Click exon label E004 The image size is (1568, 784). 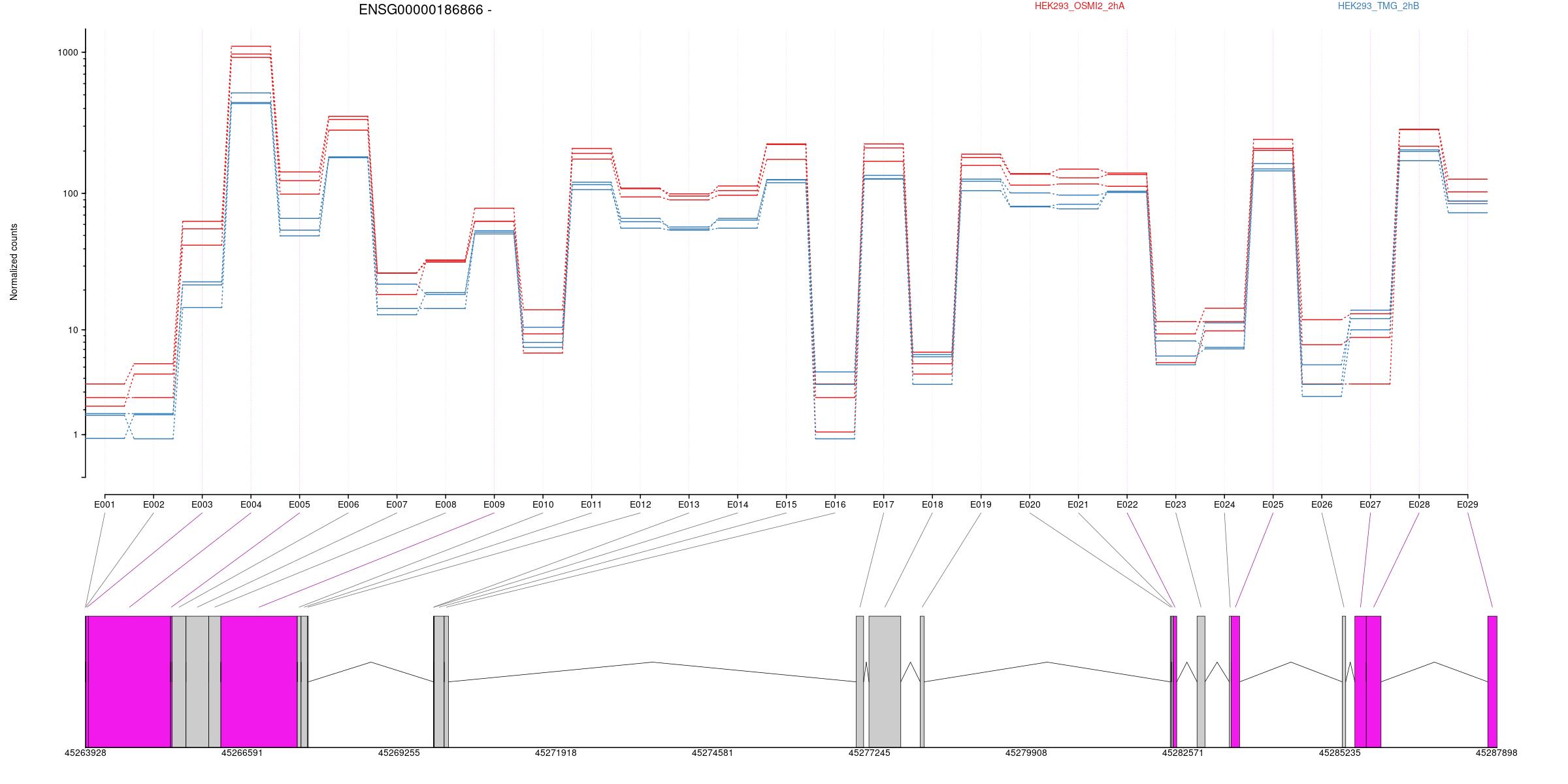tap(251, 504)
